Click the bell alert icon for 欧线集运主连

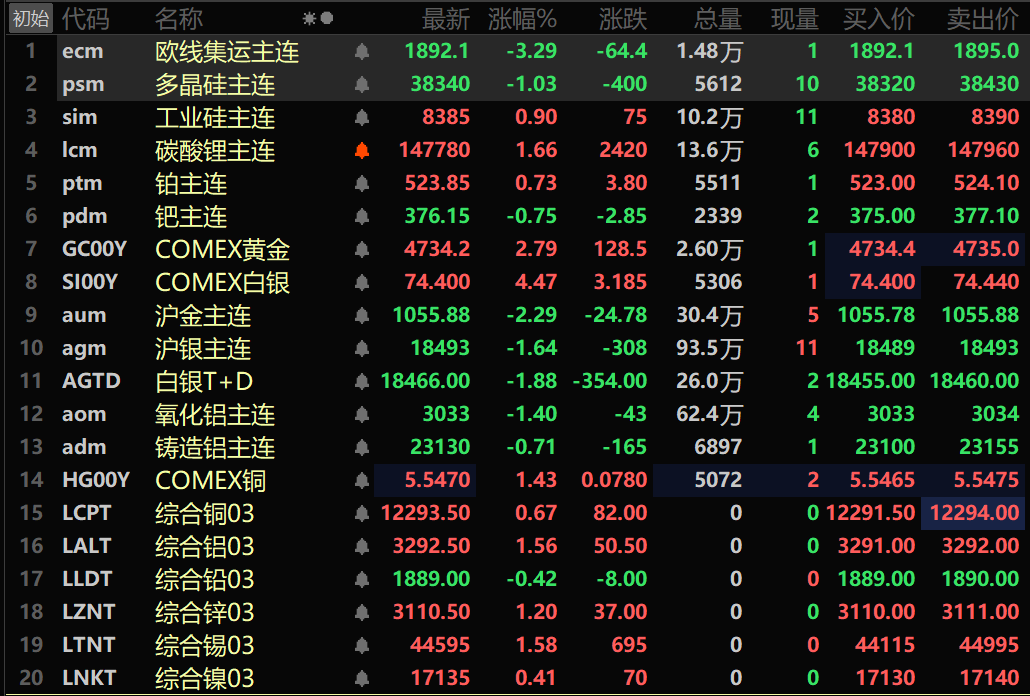point(361,51)
